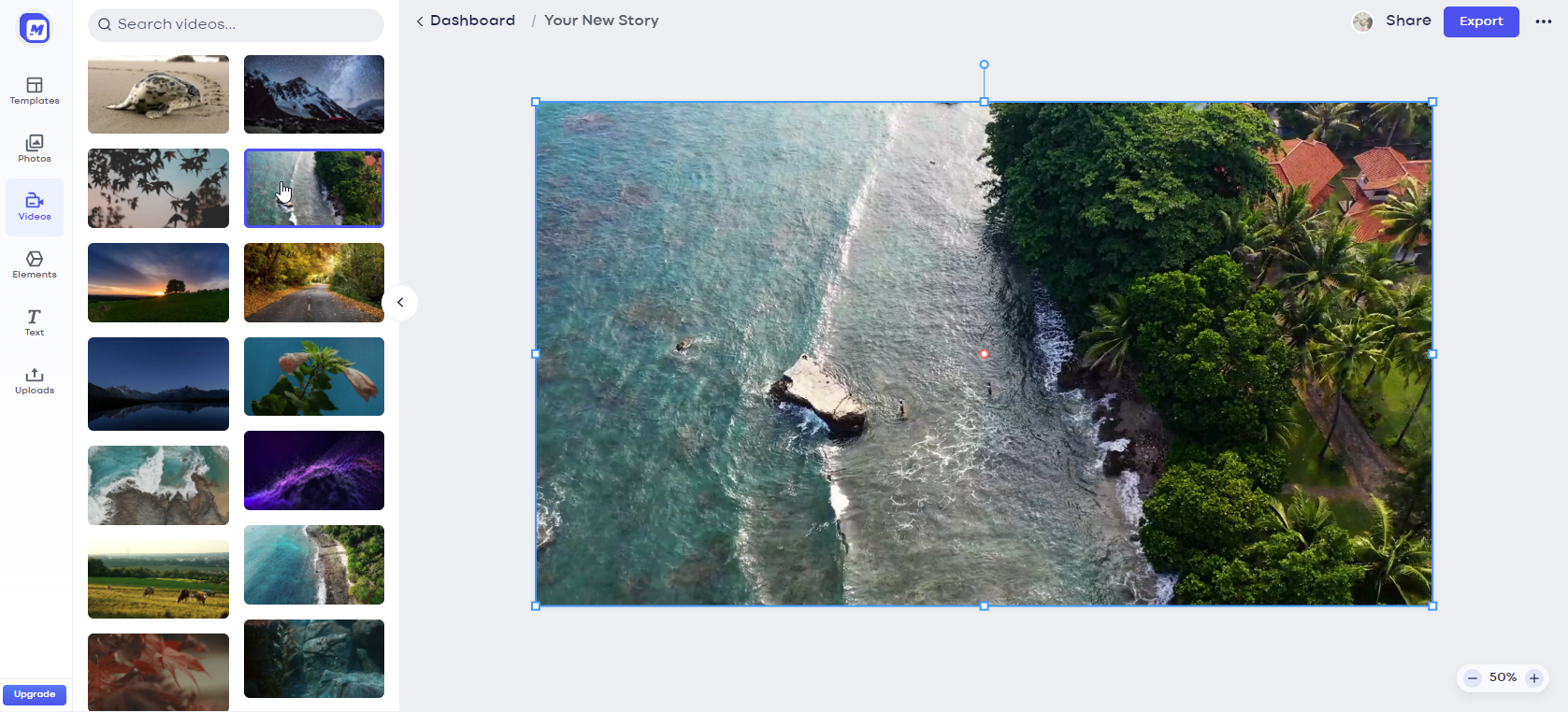Click the bottom-middle resize handle
This screenshot has width=1568, height=712.
[984, 606]
